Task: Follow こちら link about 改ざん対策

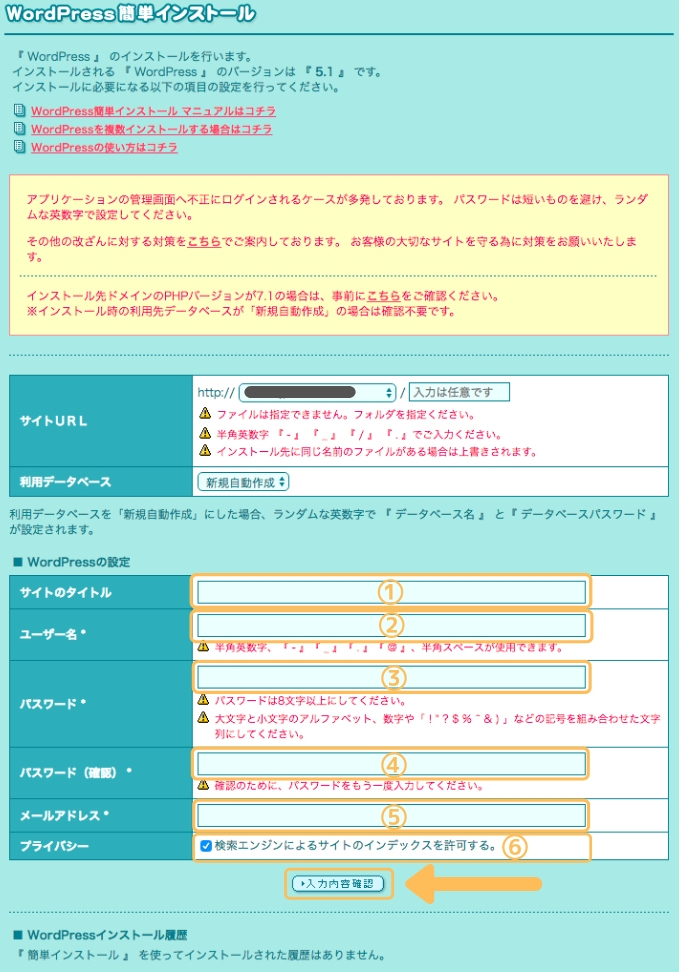Action: tap(204, 241)
